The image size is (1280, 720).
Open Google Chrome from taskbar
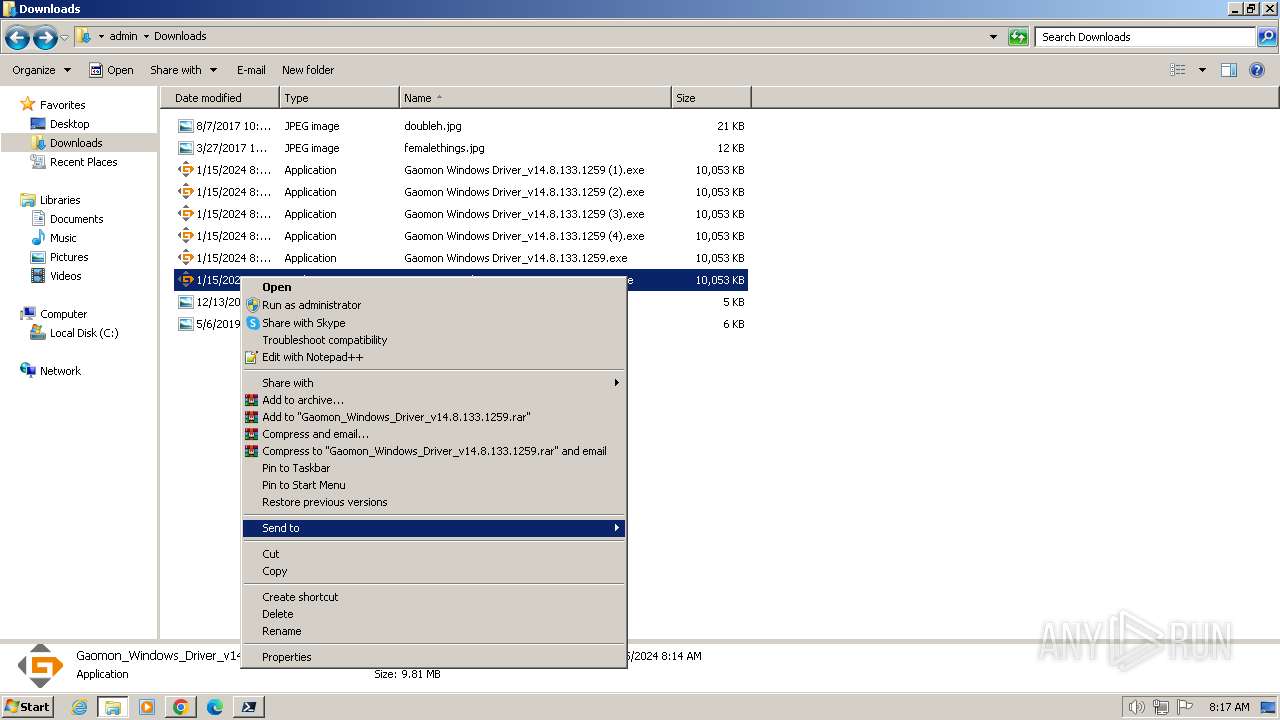[181, 707]
